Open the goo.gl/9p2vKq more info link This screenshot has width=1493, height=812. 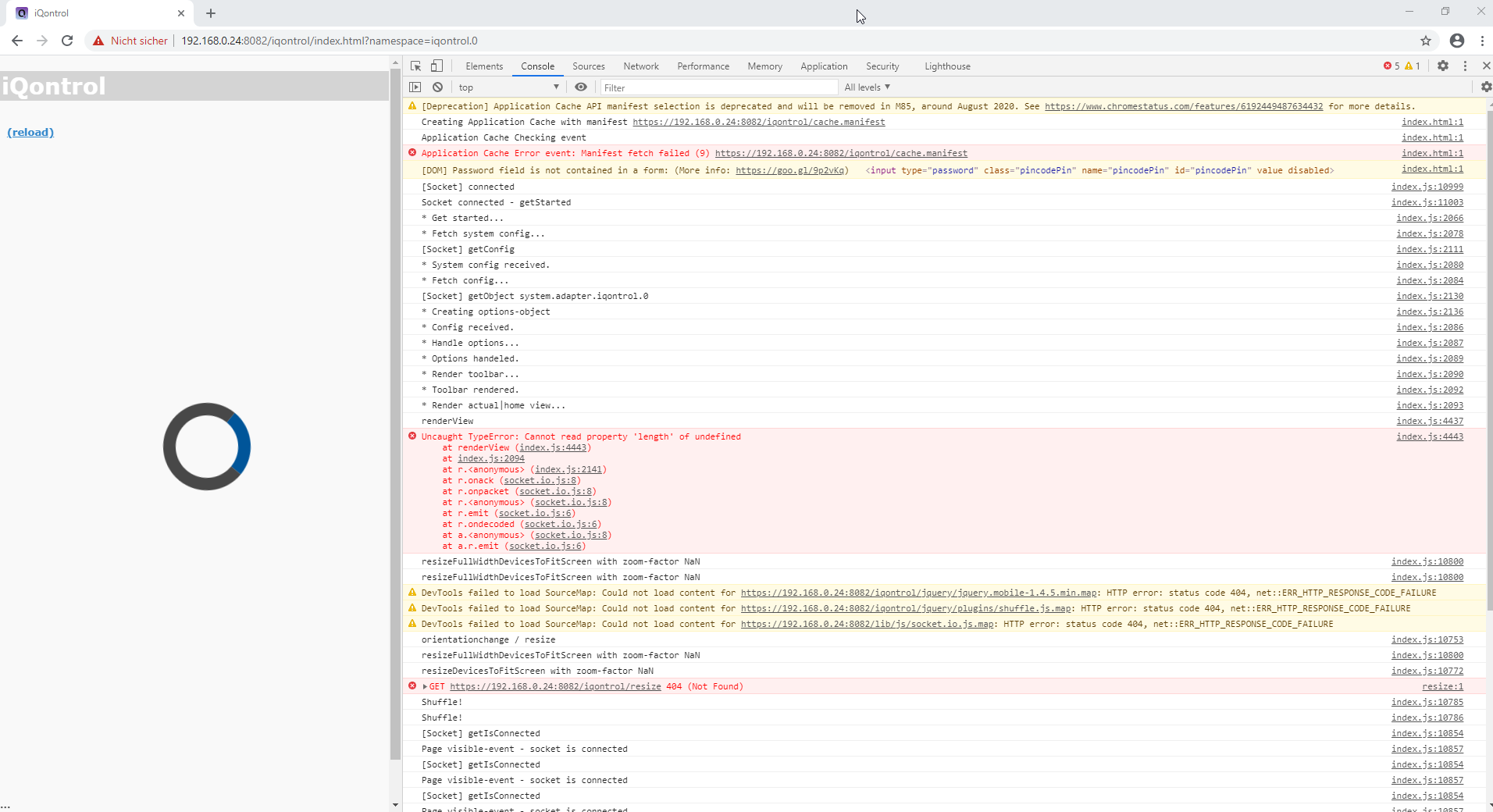coord(789,170)
